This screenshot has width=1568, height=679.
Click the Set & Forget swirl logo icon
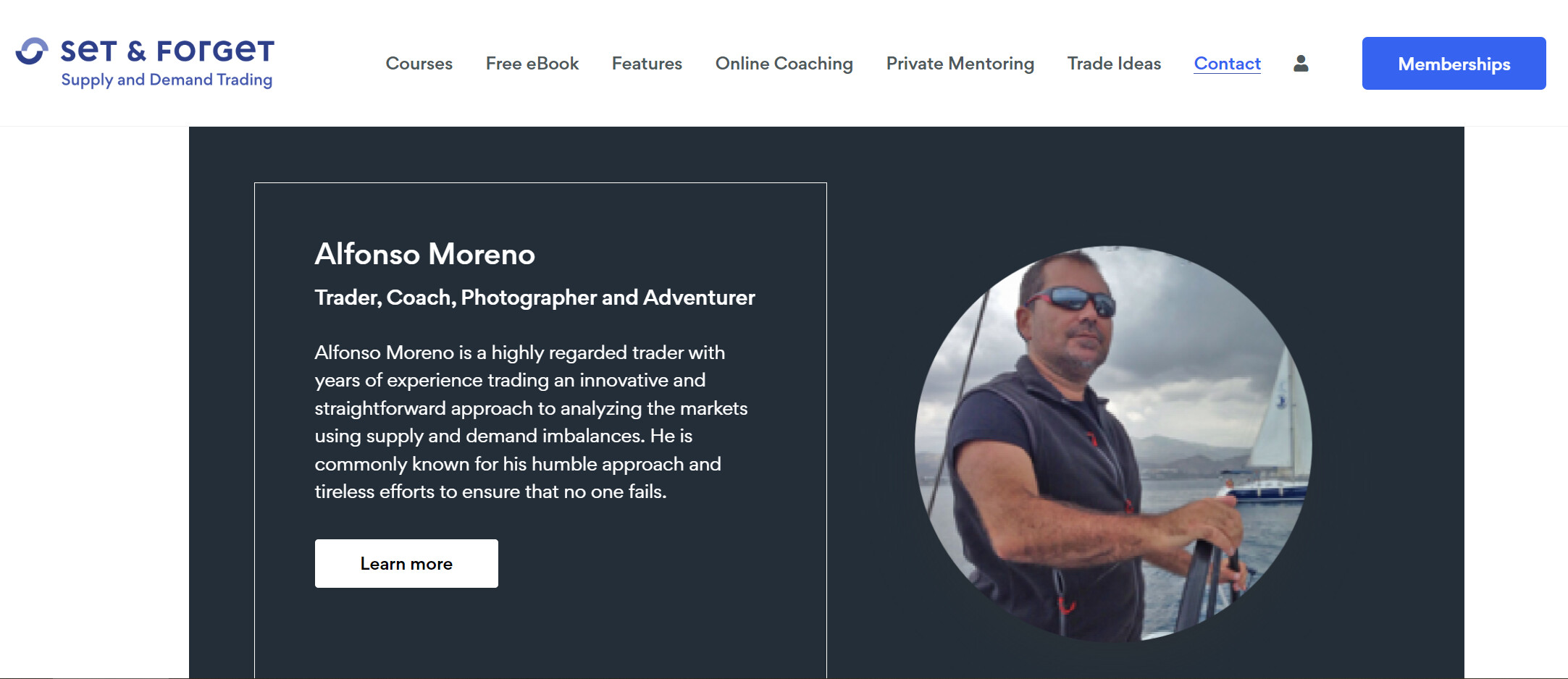(x=32, y=51)
